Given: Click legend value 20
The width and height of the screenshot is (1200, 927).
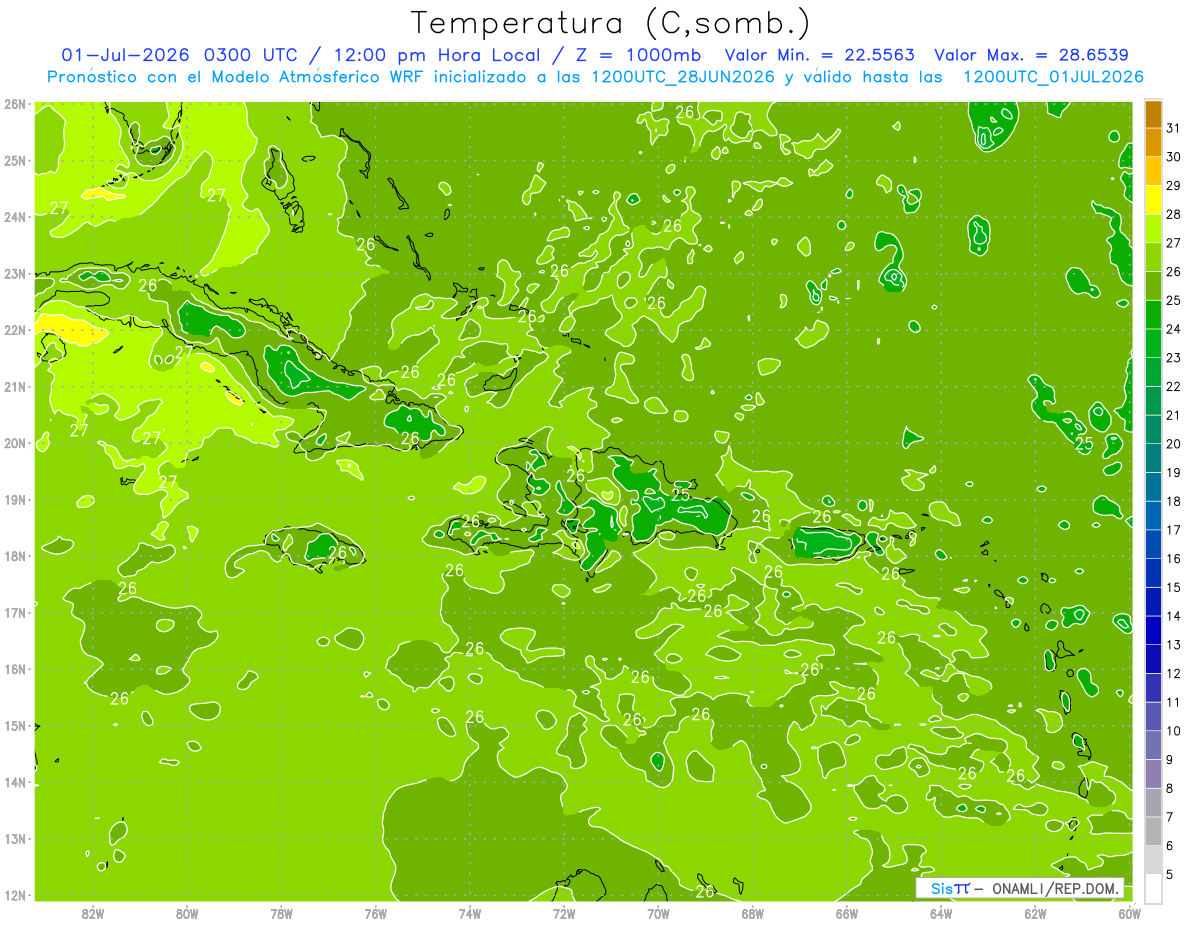Looking at the screenshot, I should coord(1173,443).
